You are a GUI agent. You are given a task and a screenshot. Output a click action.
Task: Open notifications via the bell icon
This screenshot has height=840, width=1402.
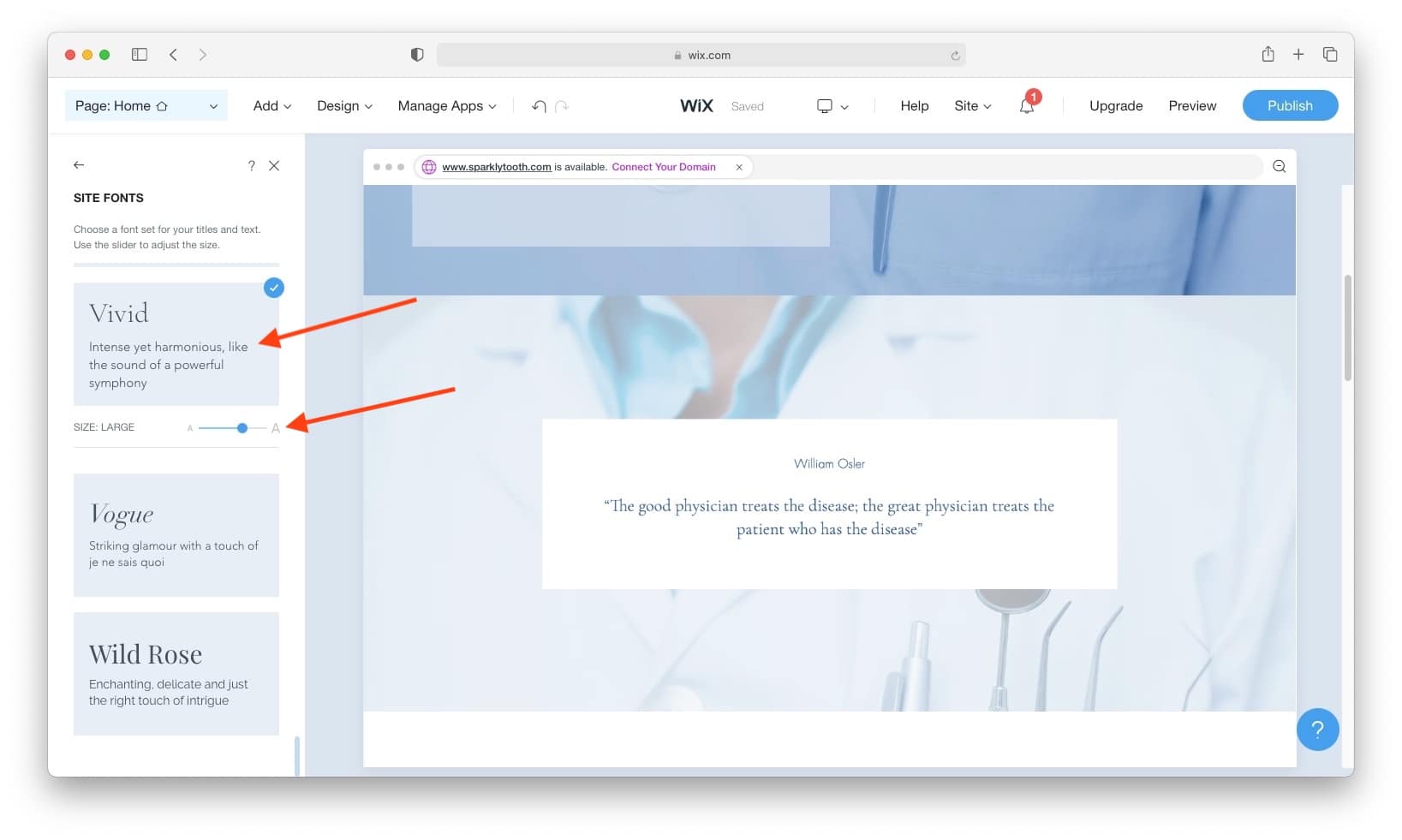[1026, 105]
